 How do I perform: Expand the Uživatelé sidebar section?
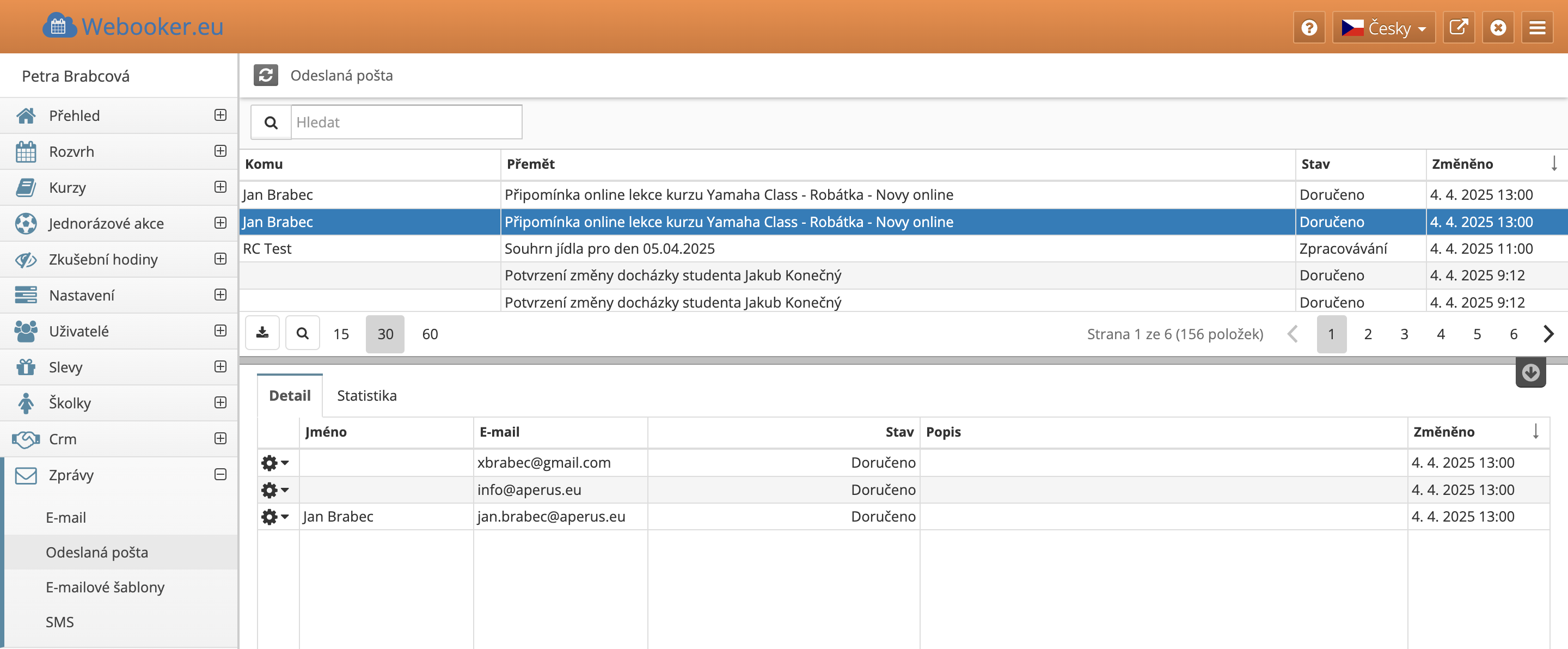(220, 330)
